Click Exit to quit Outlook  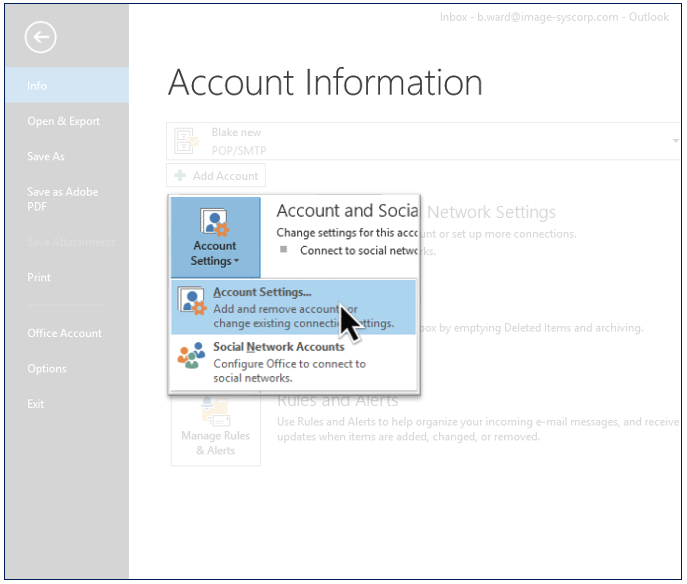click(x=36, y=404)
